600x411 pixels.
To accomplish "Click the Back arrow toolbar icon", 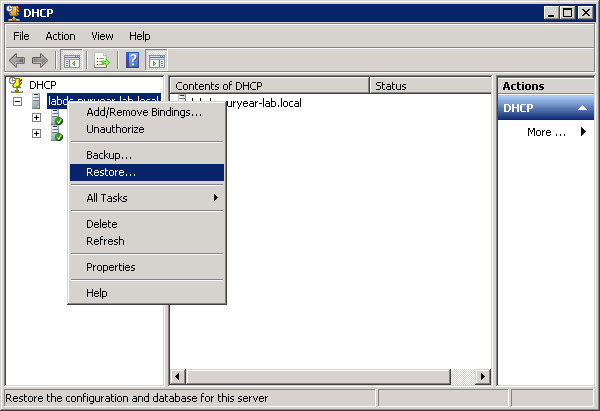I will click(17, 60).
